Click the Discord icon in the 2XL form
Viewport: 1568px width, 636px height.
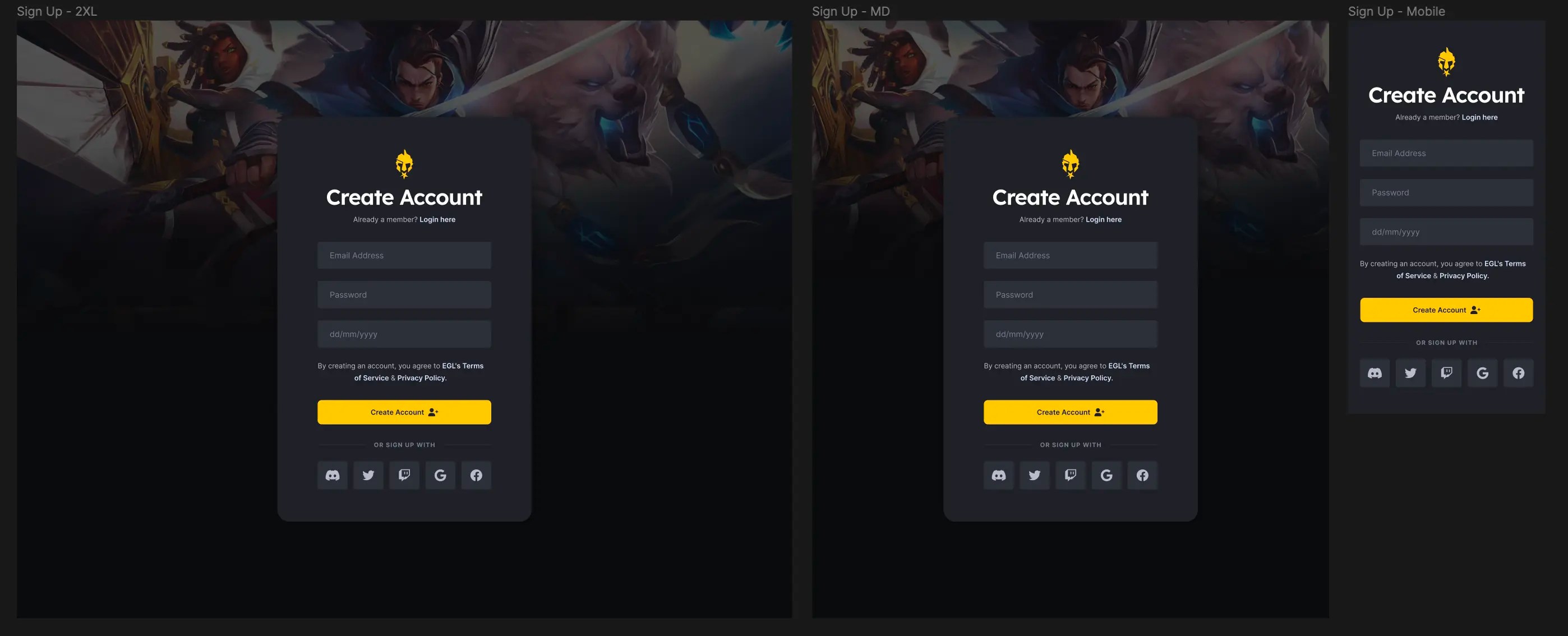click(x=333, y=474)
